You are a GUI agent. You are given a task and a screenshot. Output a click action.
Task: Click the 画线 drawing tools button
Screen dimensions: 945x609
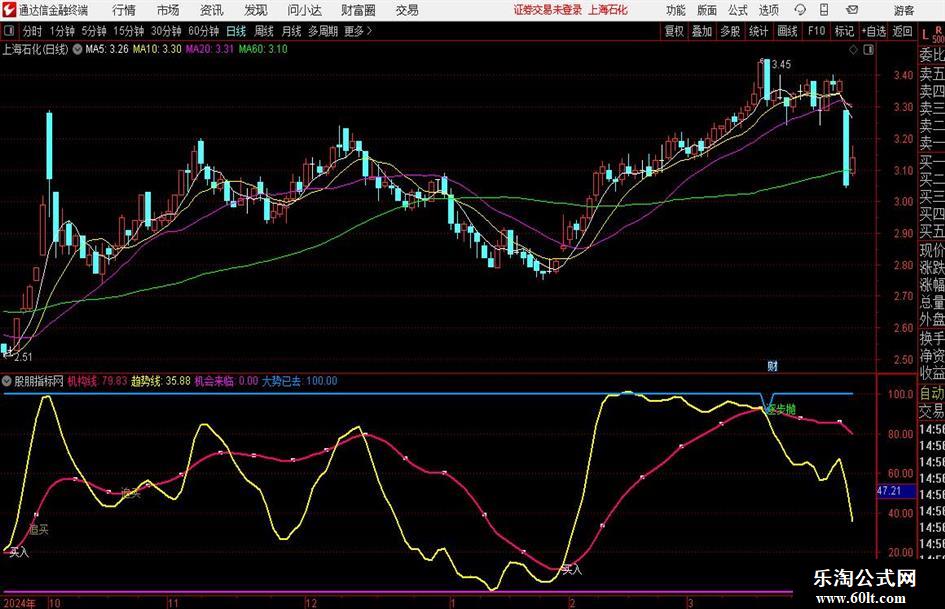(x=787, y=31)
